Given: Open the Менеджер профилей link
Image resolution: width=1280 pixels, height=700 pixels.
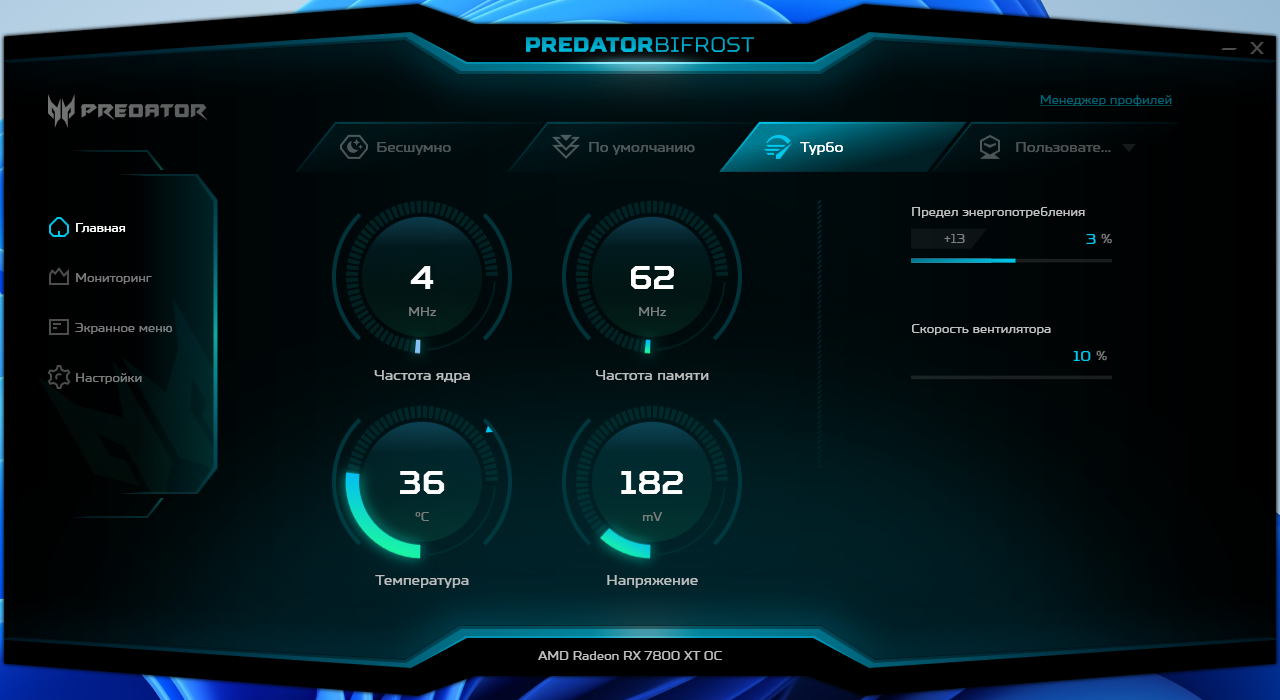Looking at the screenshot, I should pyautogui.click(x=1106, y=100).
